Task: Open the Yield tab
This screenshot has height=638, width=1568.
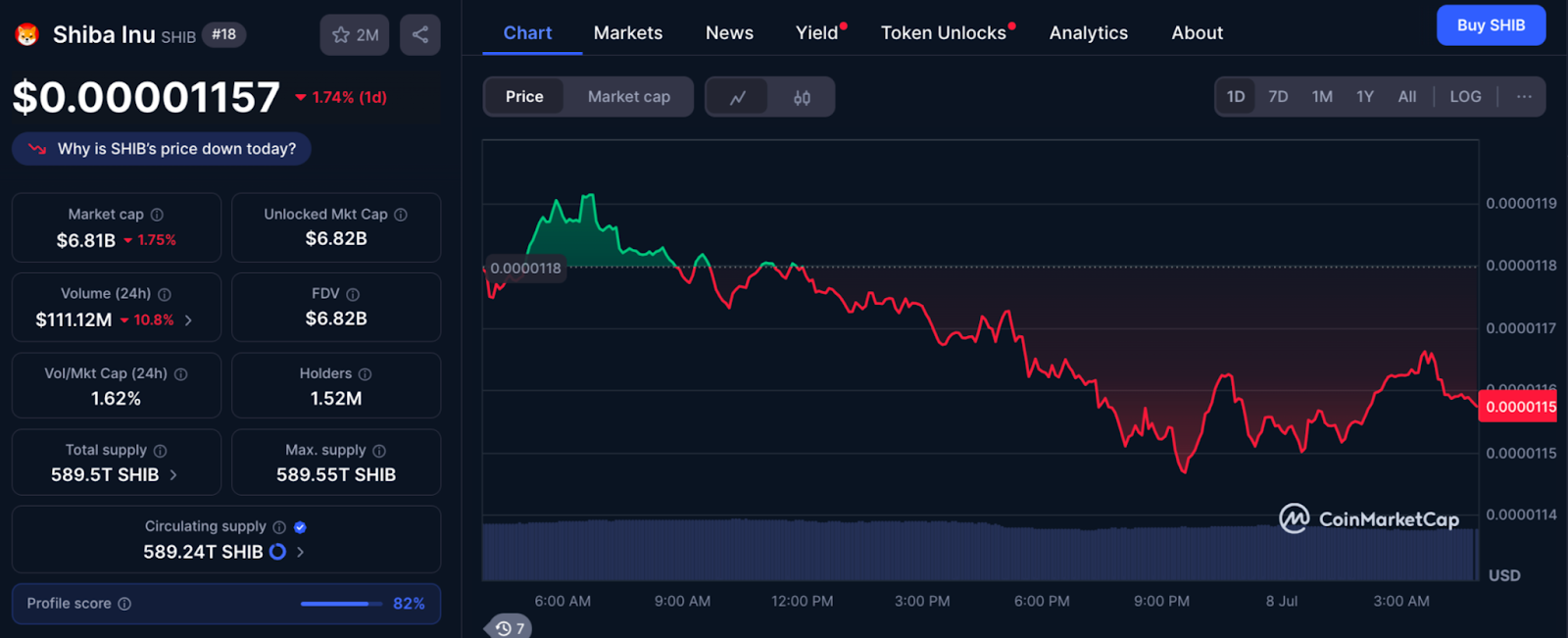Action: (x=818, y=33)
